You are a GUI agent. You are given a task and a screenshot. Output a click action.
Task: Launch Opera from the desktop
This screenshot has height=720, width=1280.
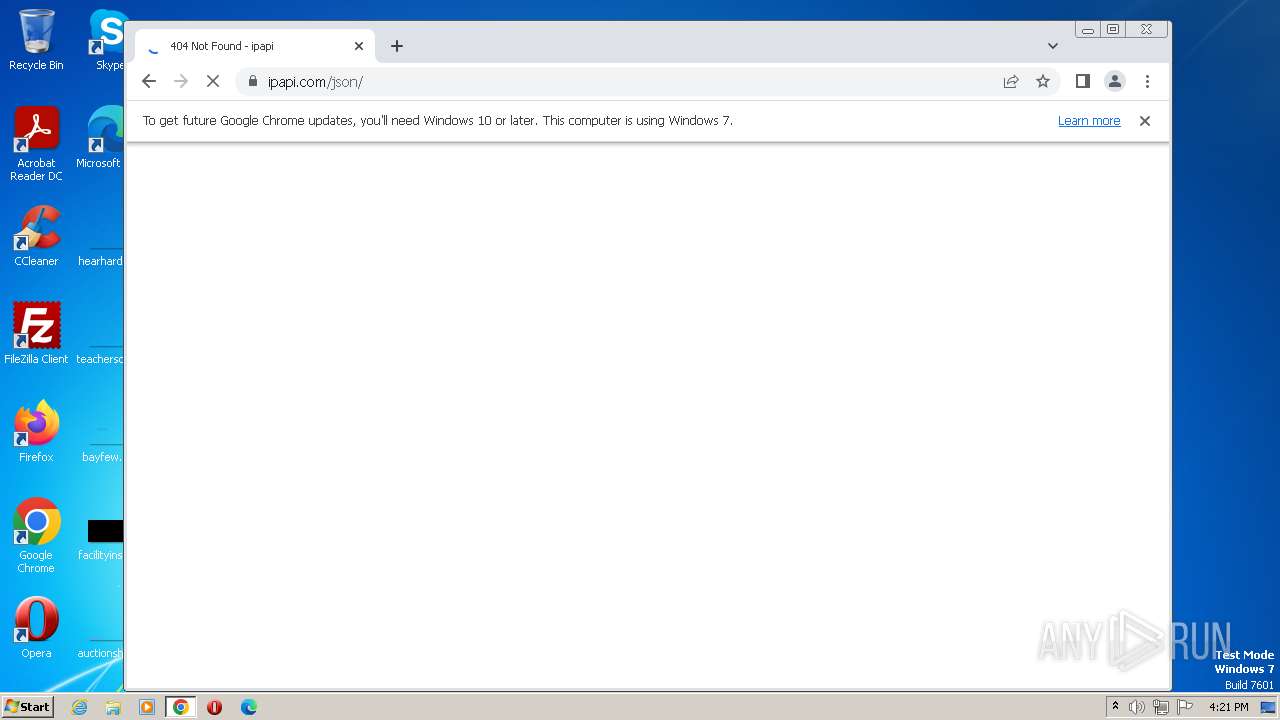coord(36,627)
